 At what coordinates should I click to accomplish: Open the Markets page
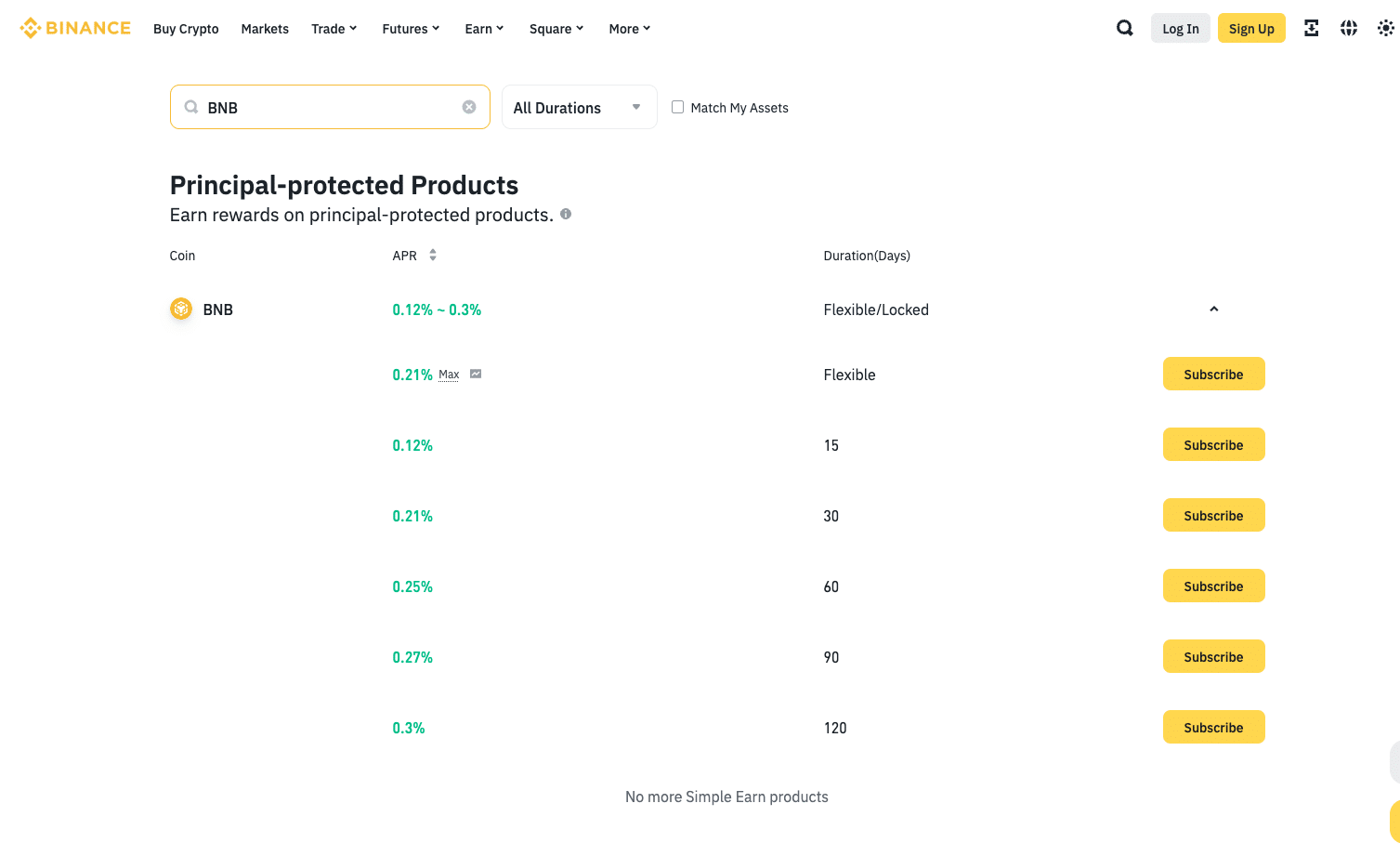click(x=265, y=29)
